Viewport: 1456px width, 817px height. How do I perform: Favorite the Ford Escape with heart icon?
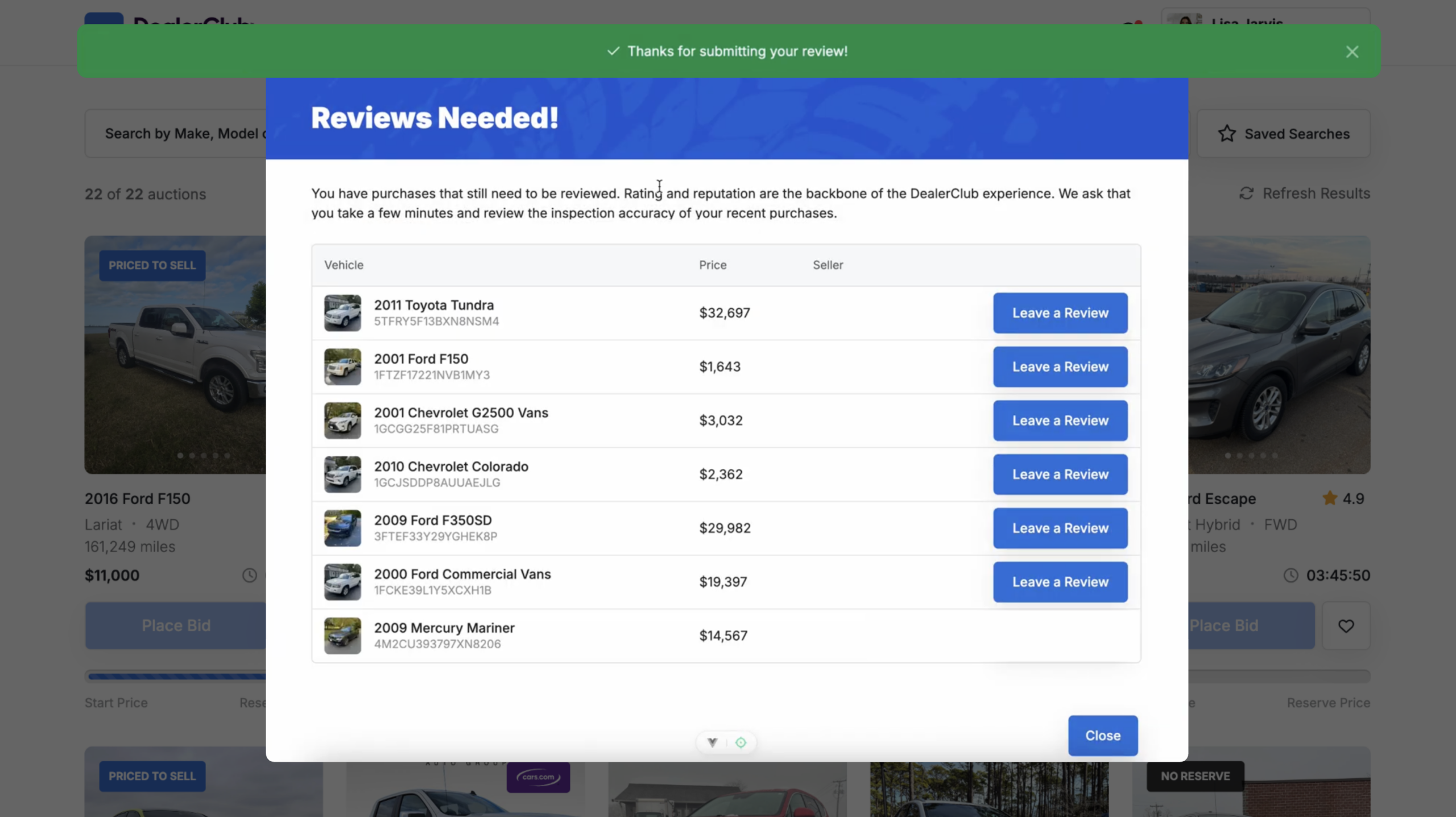(1346, 626)
